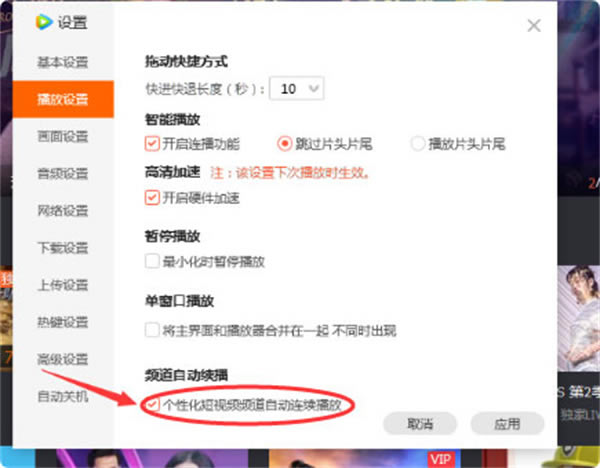The width and height of the screenshot is (600, 468).
Task: Click the VIP badge on the bottom thumbnail
Action: [440, 458]
